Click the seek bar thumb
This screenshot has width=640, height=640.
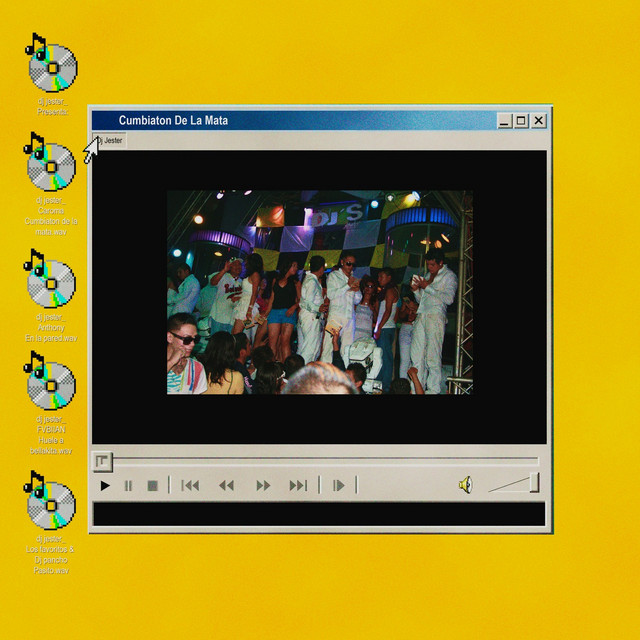click(102, 461)
